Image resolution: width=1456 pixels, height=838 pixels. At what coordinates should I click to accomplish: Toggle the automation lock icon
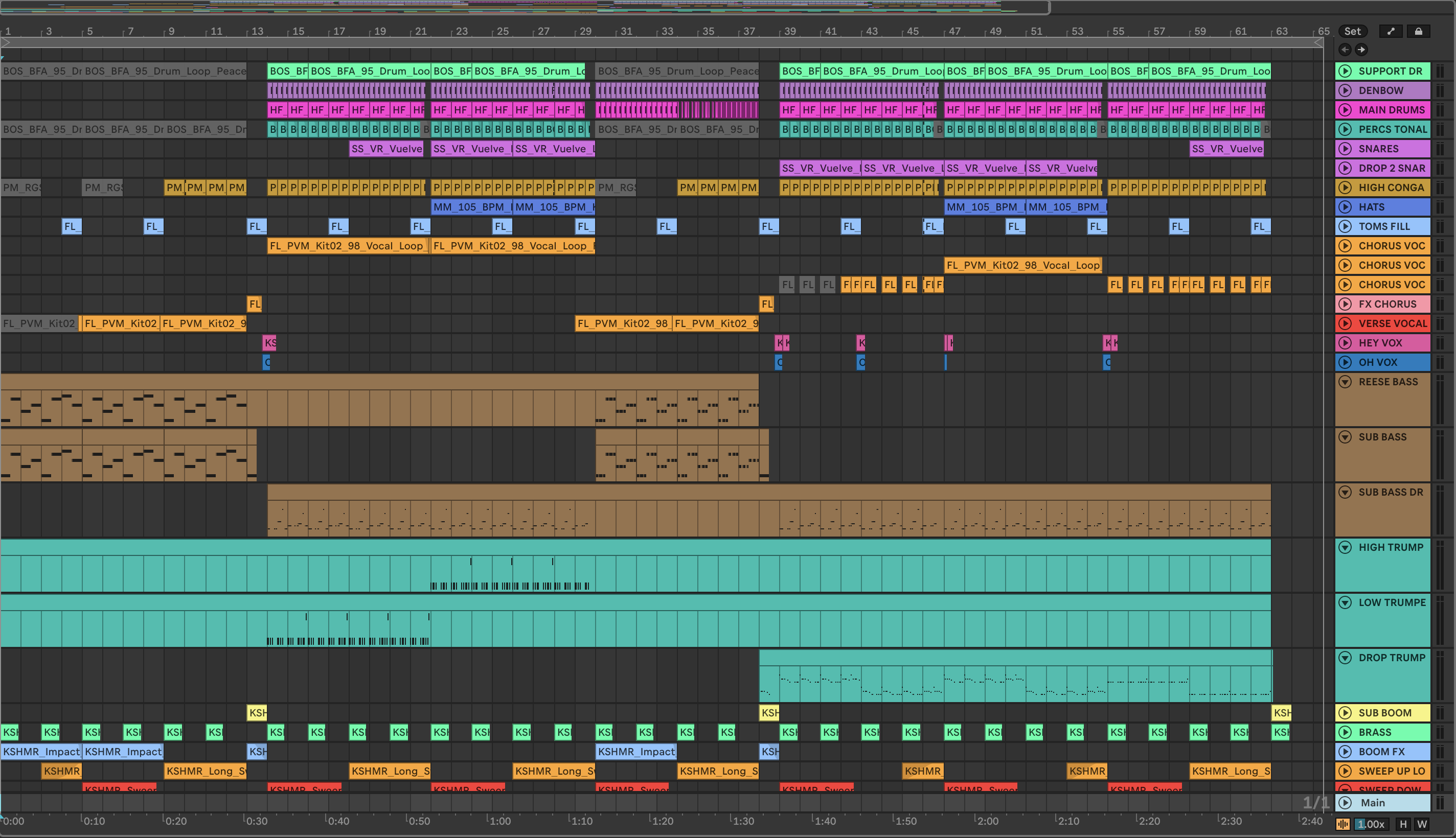(1419, 32)
